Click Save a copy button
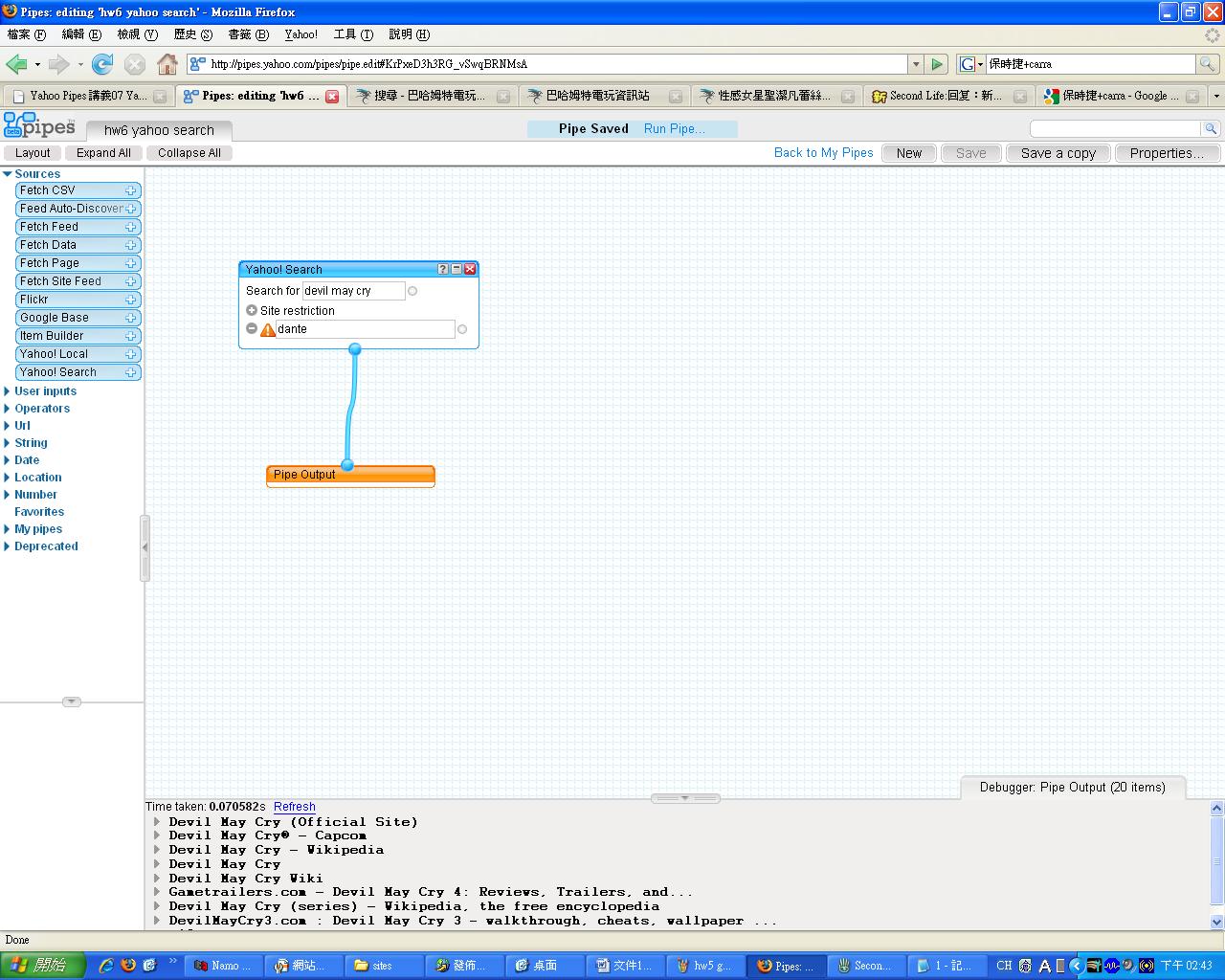The height and width of the screenshot is (980, 1225). 1058,153
